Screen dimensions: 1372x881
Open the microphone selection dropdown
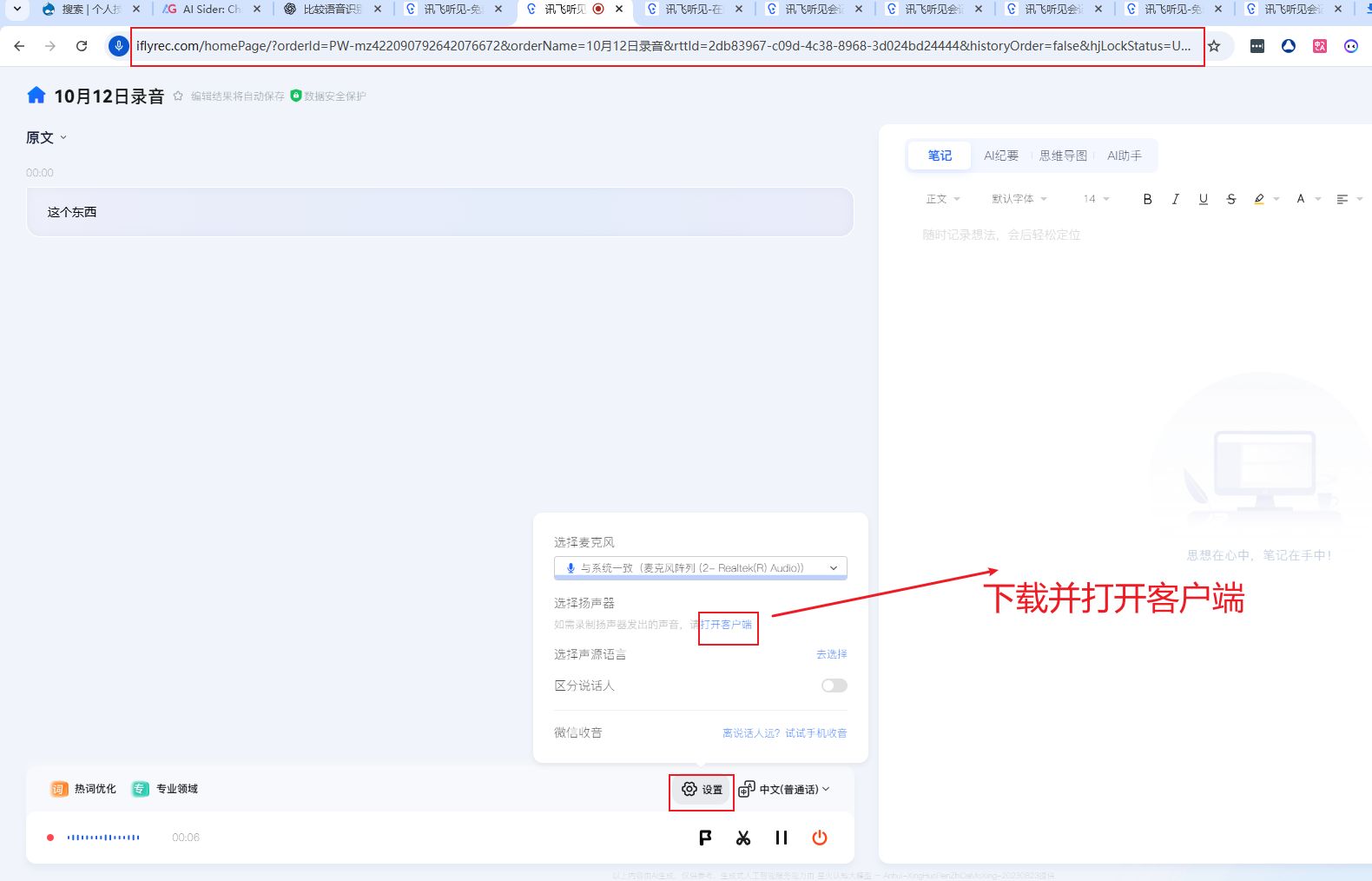[700, 568]
